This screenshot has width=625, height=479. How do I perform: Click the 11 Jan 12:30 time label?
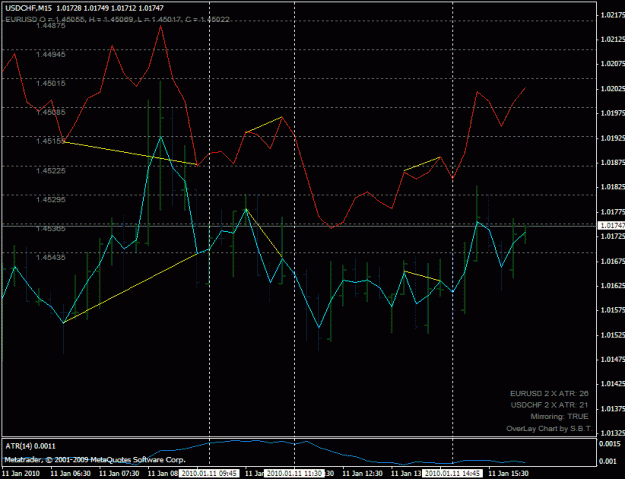tap(363, 473)
